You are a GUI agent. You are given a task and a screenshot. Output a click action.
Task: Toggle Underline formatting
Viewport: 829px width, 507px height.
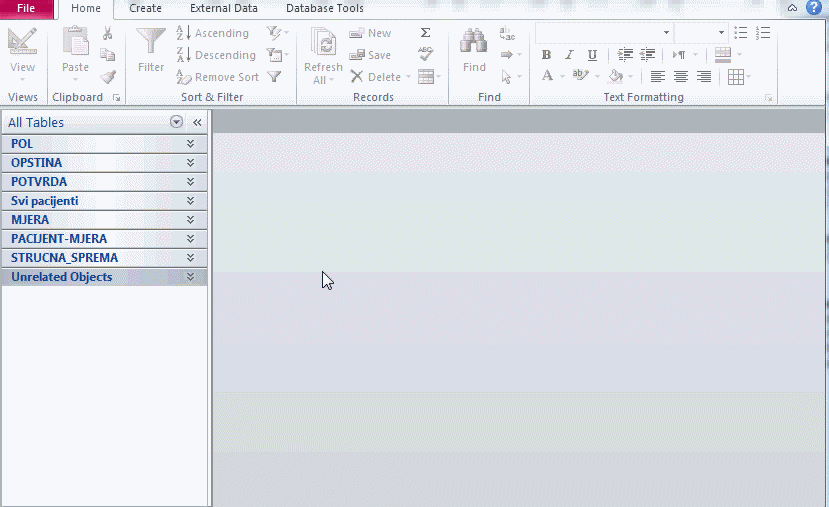592,54
